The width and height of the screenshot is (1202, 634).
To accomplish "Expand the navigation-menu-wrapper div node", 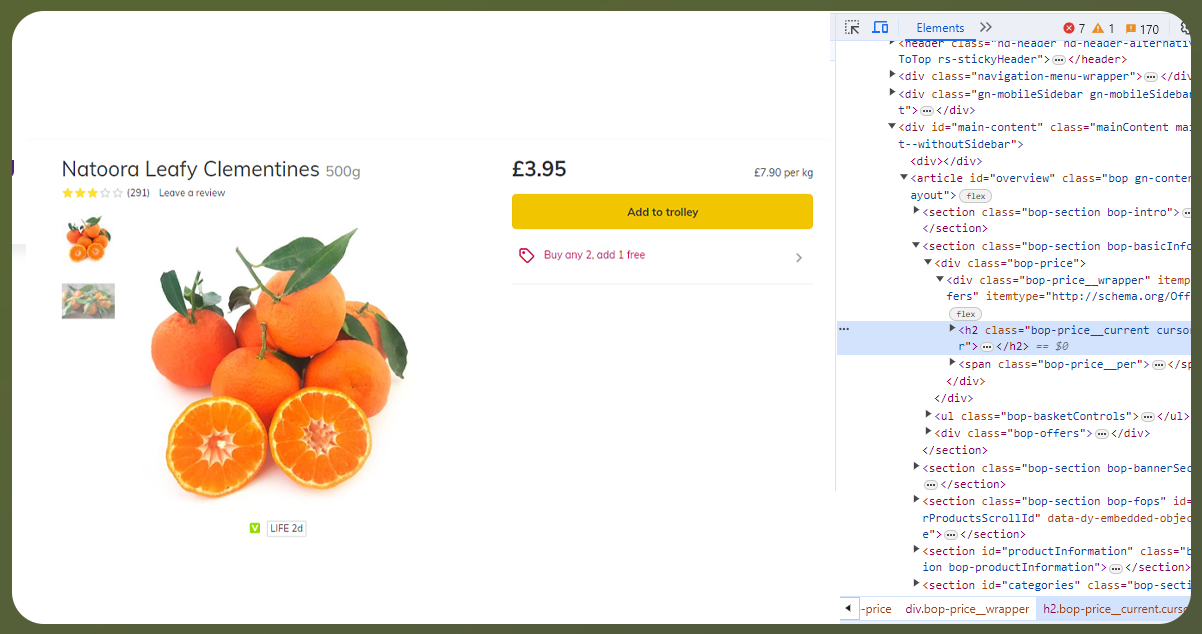I will [x=893, y=75].
